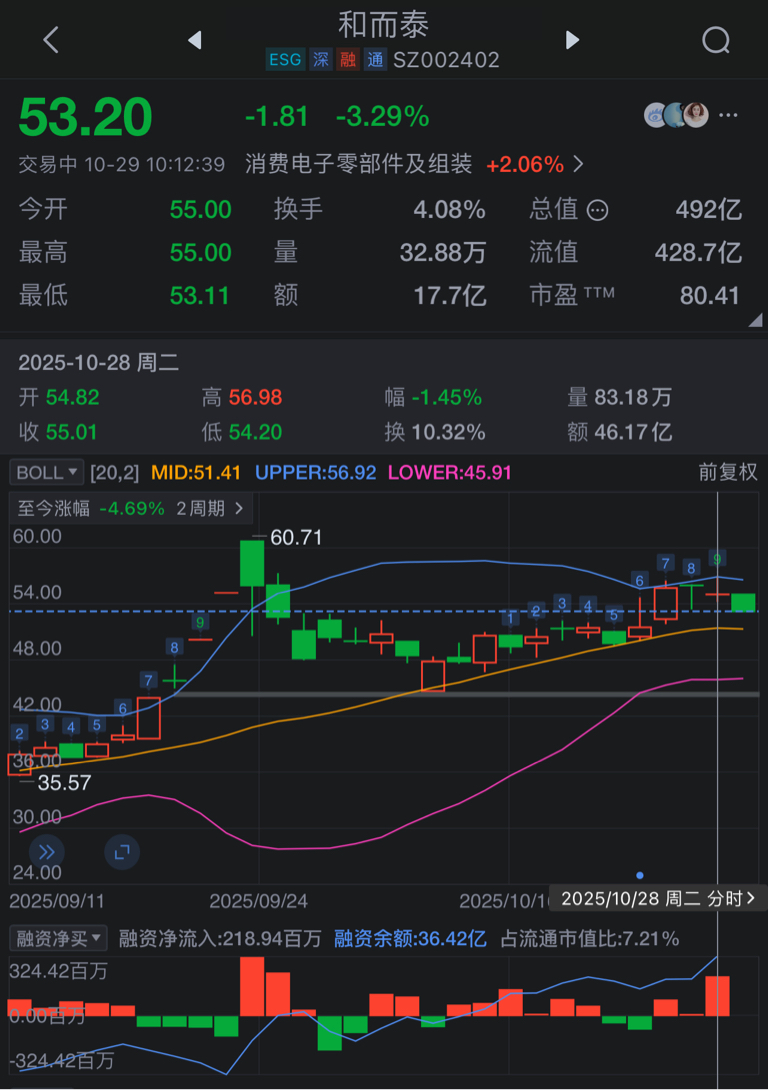
Task: Tap the MID:51.41 value
Action: pos(196,473)
